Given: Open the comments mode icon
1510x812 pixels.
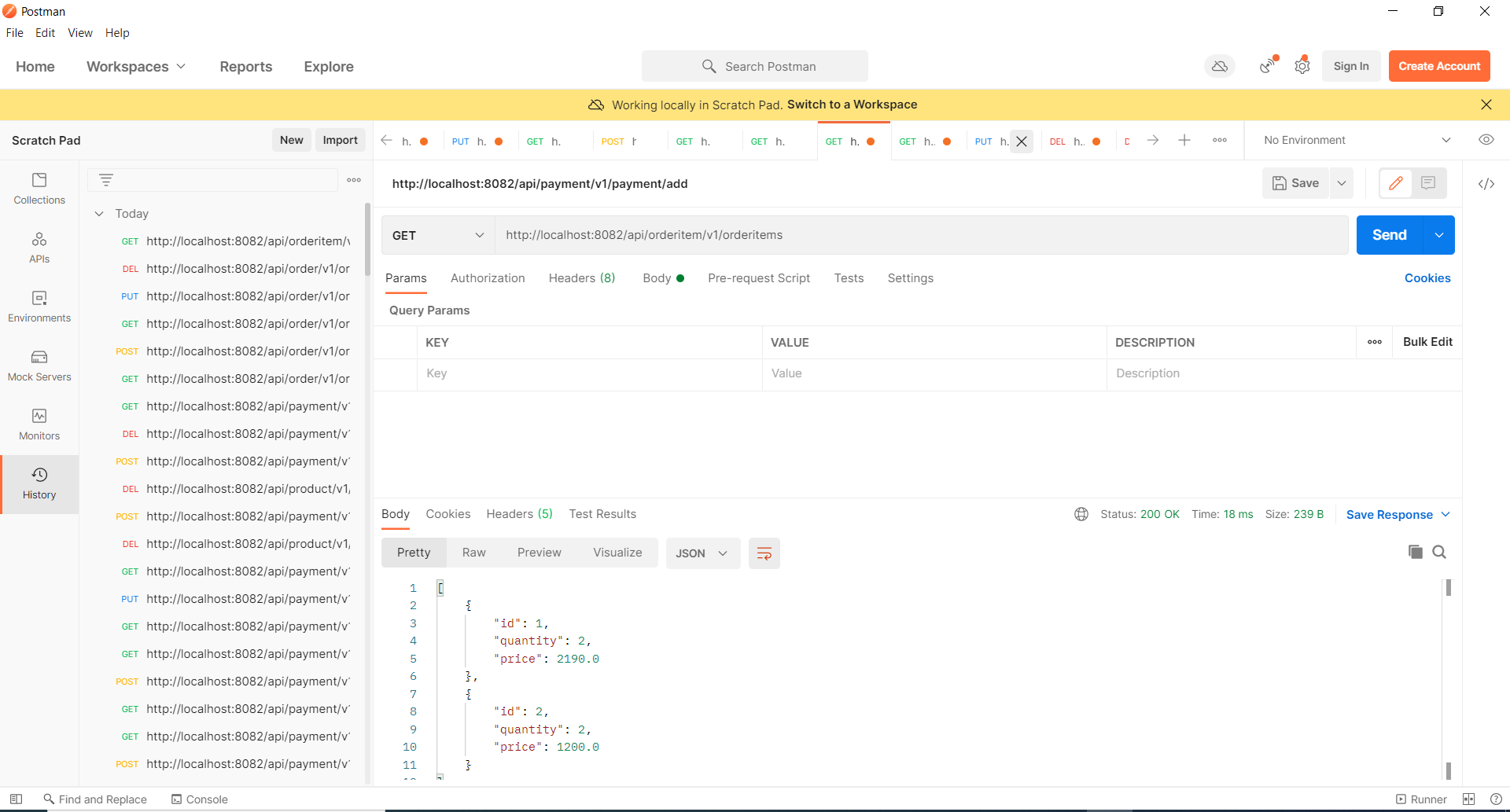Looking at the screenshot, I should [1428, 183].
